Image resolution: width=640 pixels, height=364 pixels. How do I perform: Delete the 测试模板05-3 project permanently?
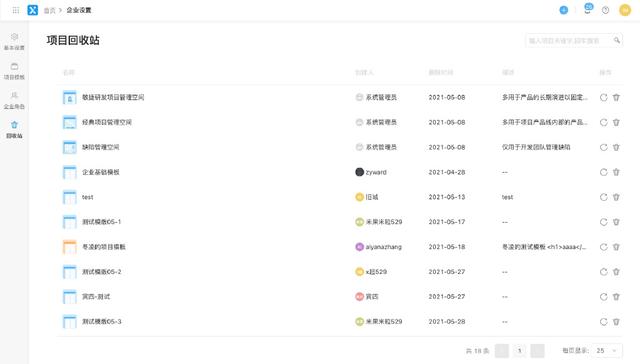click(616, 322)
